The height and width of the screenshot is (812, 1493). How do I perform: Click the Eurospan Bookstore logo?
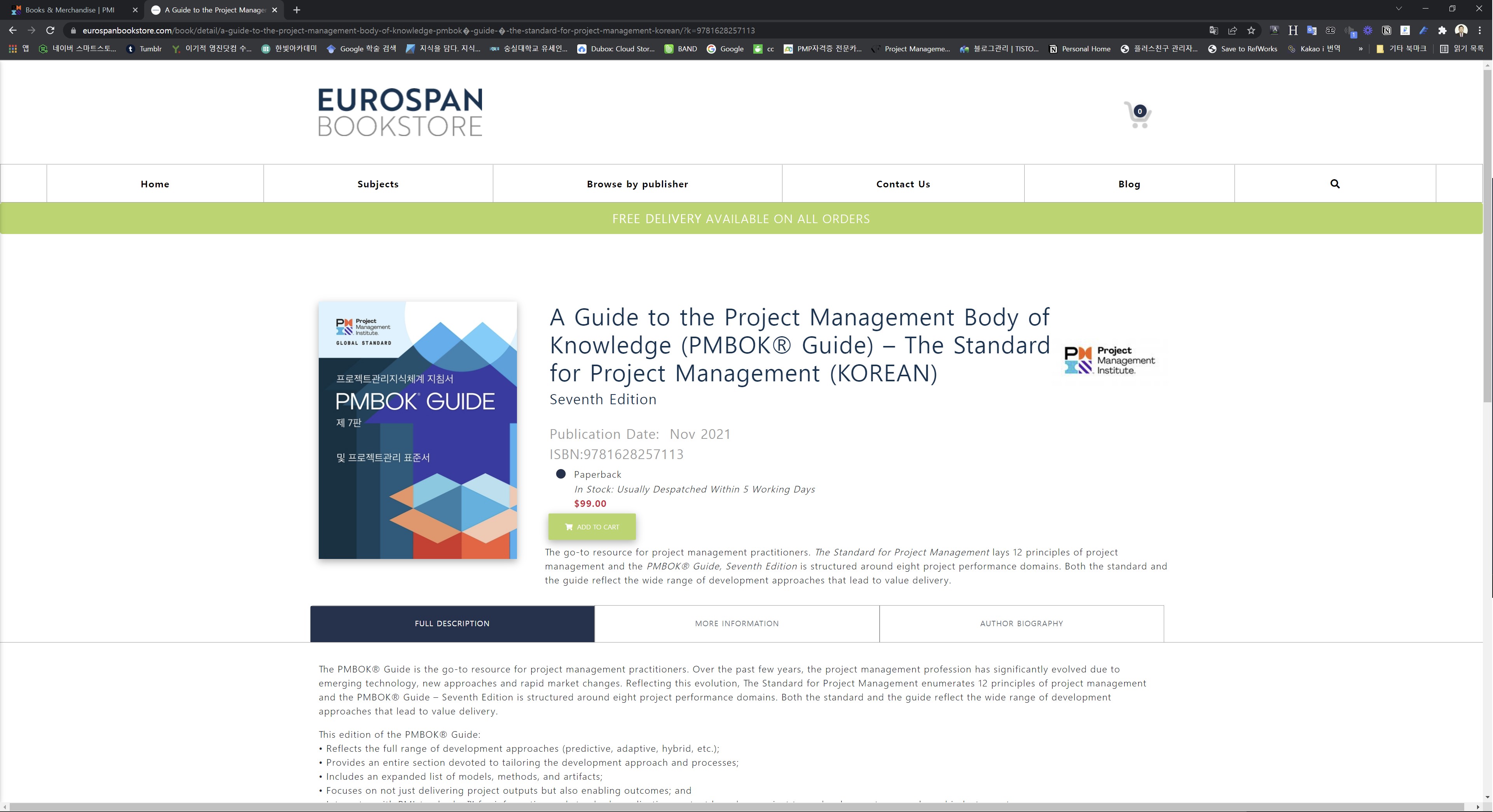(x=400, y=112)
